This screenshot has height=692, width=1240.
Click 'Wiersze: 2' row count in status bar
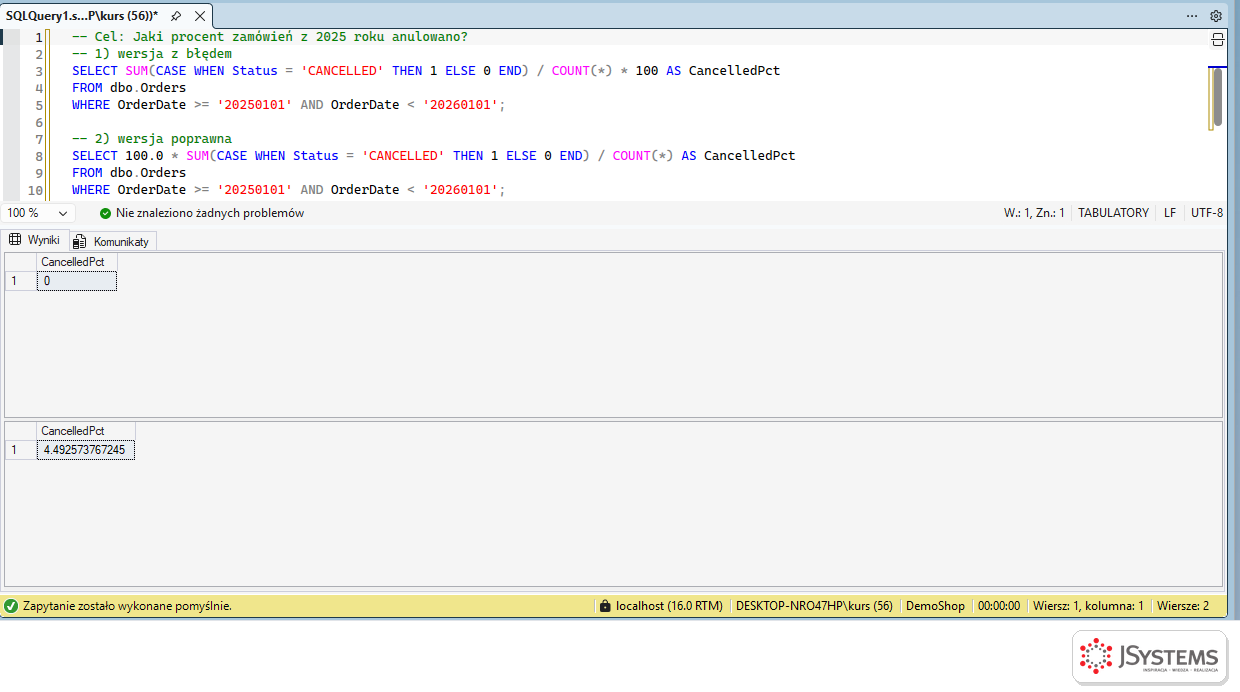[x=1183, y=606]
